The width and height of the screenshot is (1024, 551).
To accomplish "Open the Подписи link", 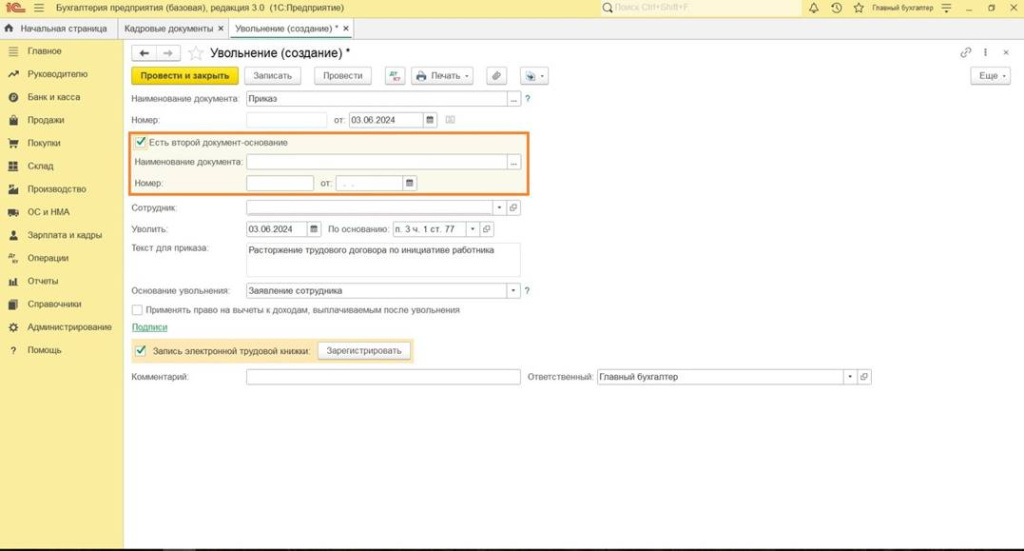I will tap(149, 327).
